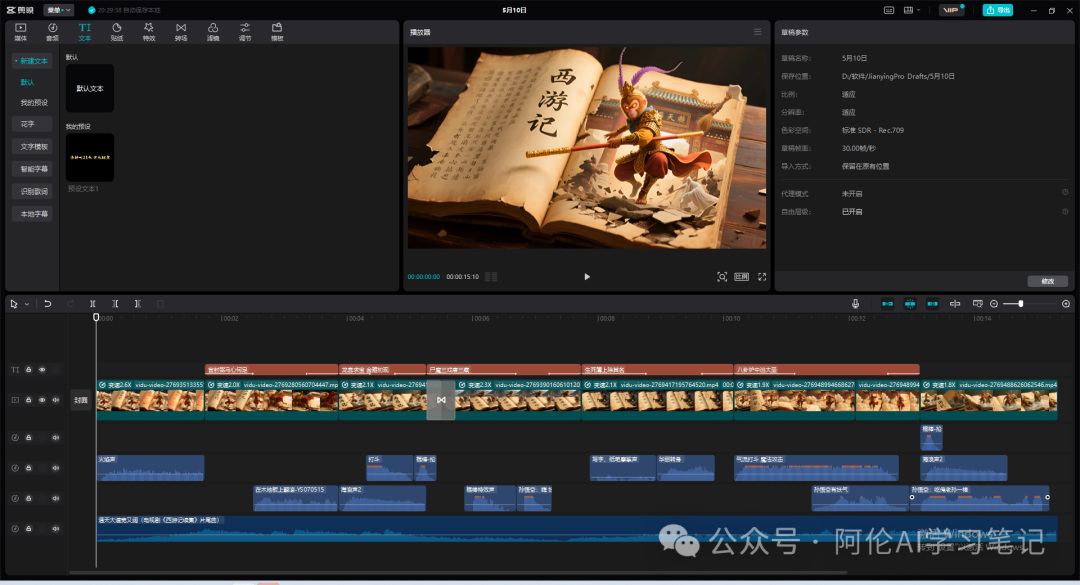The width and height of the screenshot is (1080, 585).
Task: Click the 导出 export button
Action: click(997, 10)
